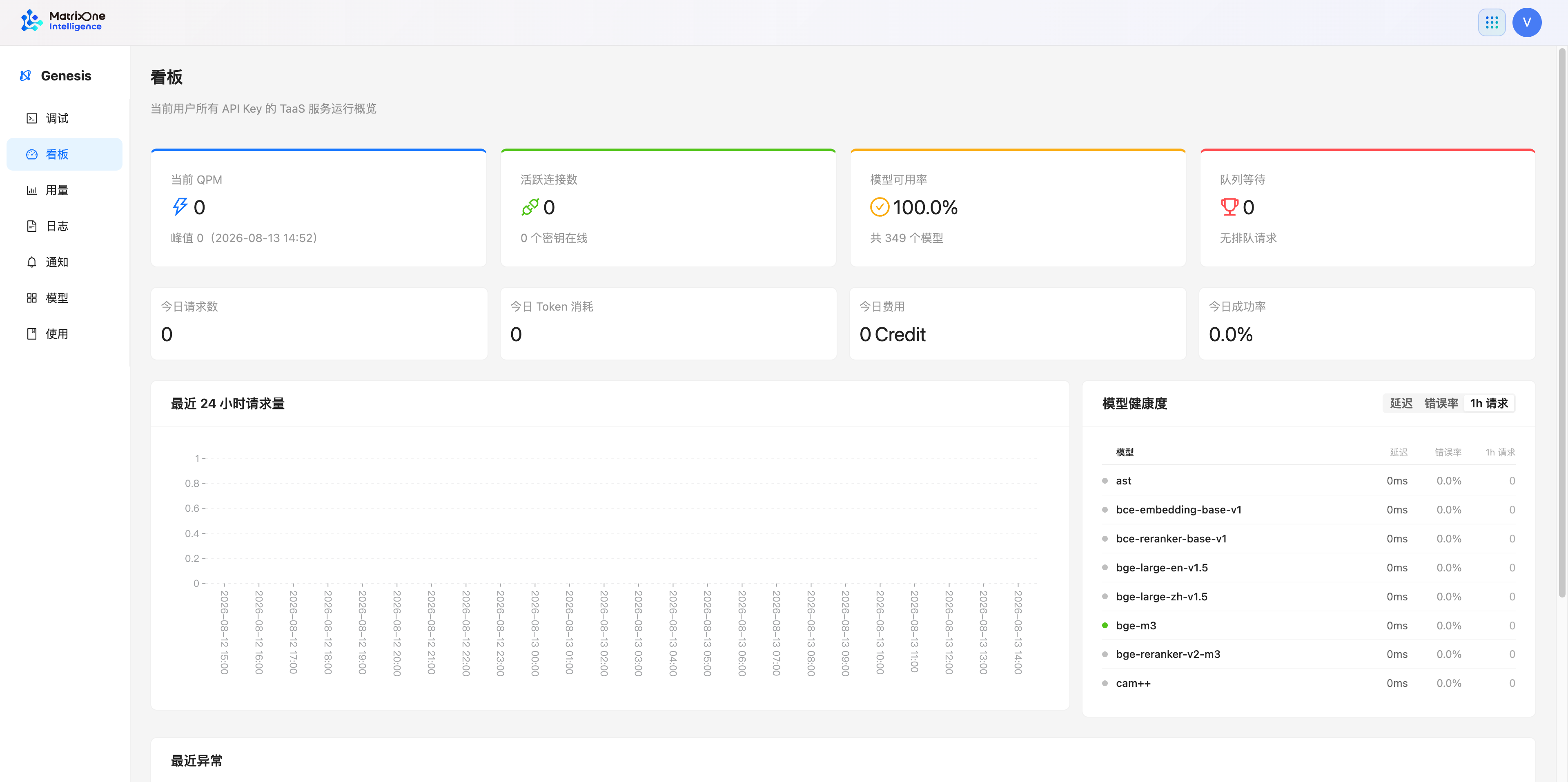The height and width of the screenshot is (782, 1568).
Task: Click the orange check circle availability icon
Action: pyautogui.click(x=880, y=207)
